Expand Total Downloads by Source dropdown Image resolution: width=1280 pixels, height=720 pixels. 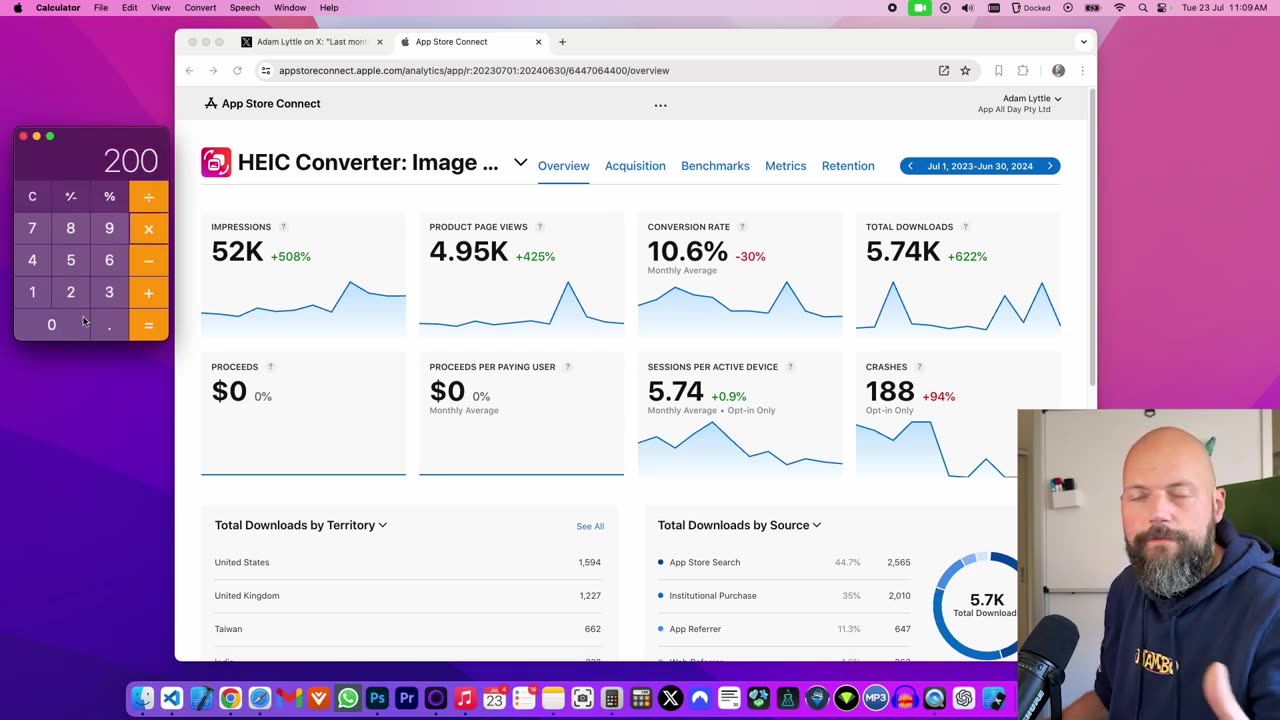tap(739, 525)
